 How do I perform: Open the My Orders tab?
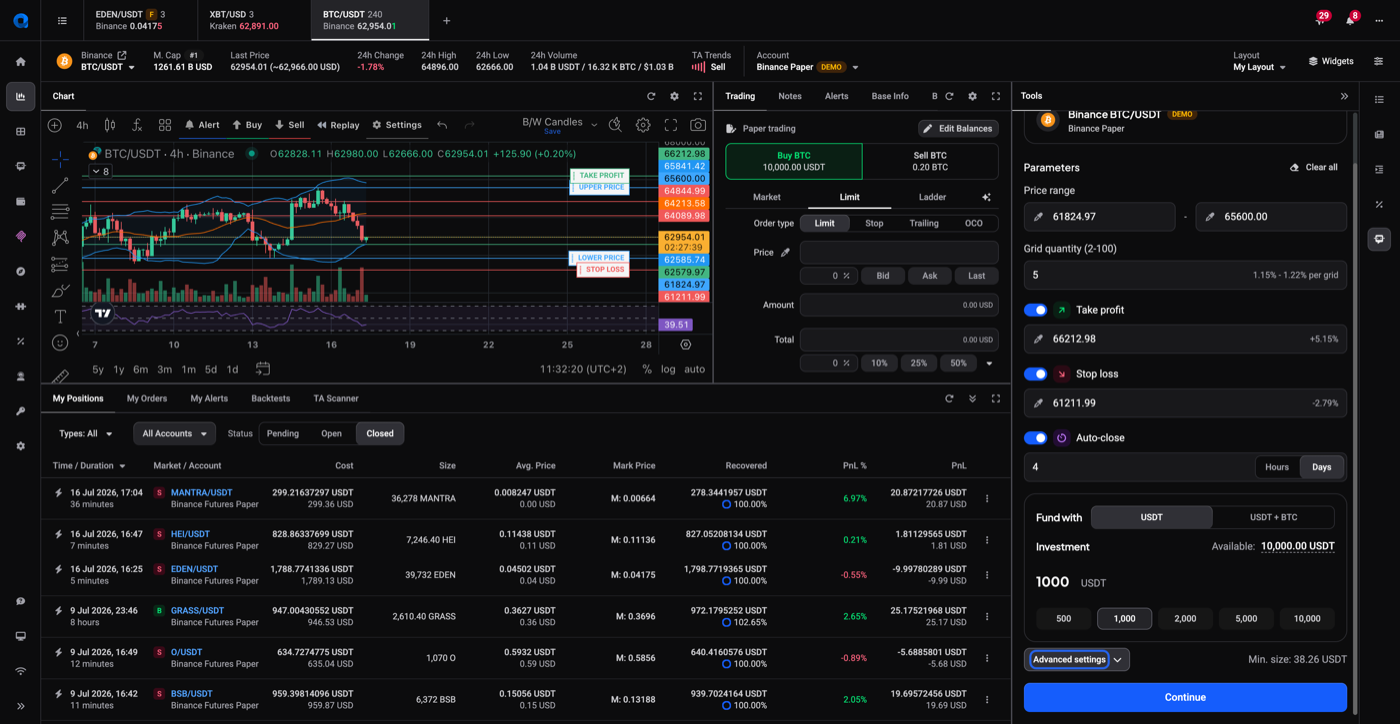pos(147,398)
